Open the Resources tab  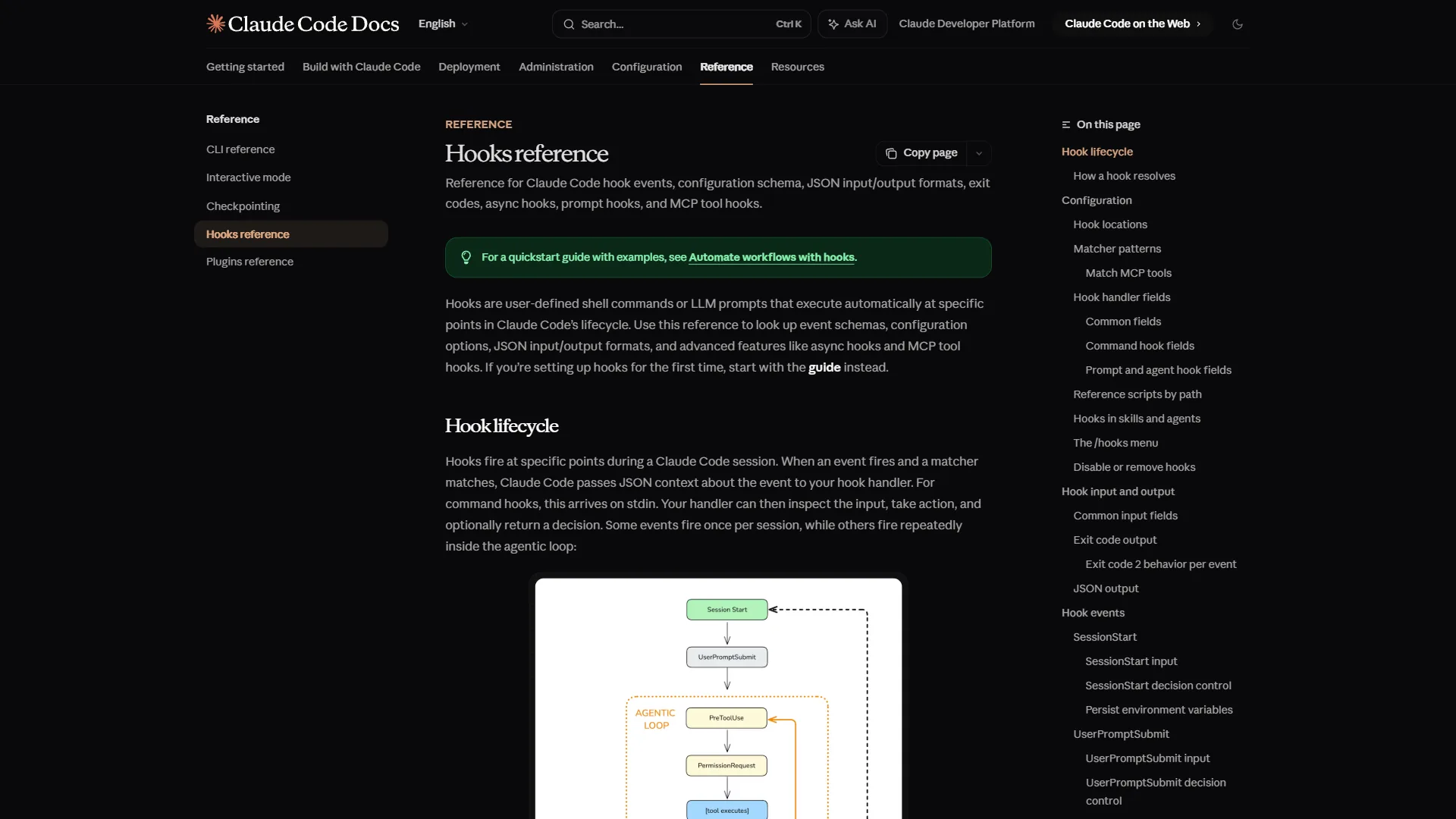797,67
